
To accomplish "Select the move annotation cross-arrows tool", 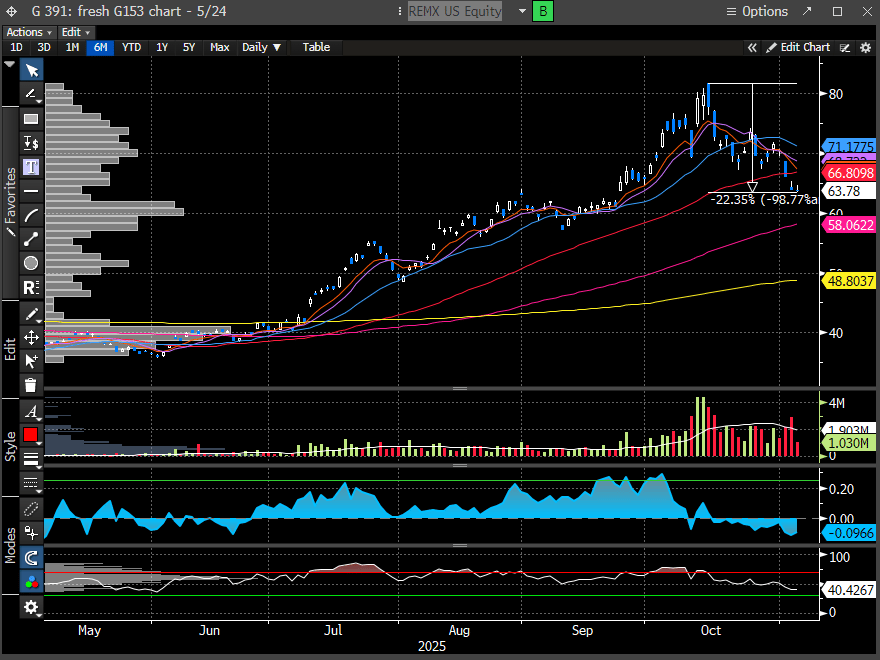I will click(31, 337).
